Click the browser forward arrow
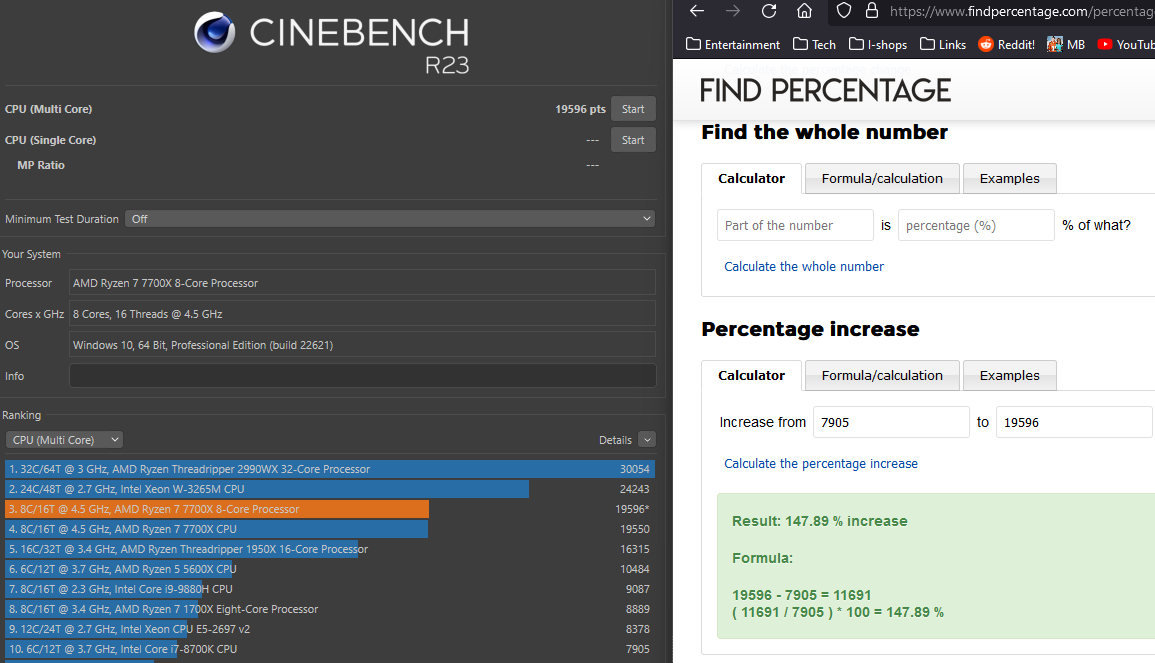This screenshot has height=663, width=1155. [733, 11]
